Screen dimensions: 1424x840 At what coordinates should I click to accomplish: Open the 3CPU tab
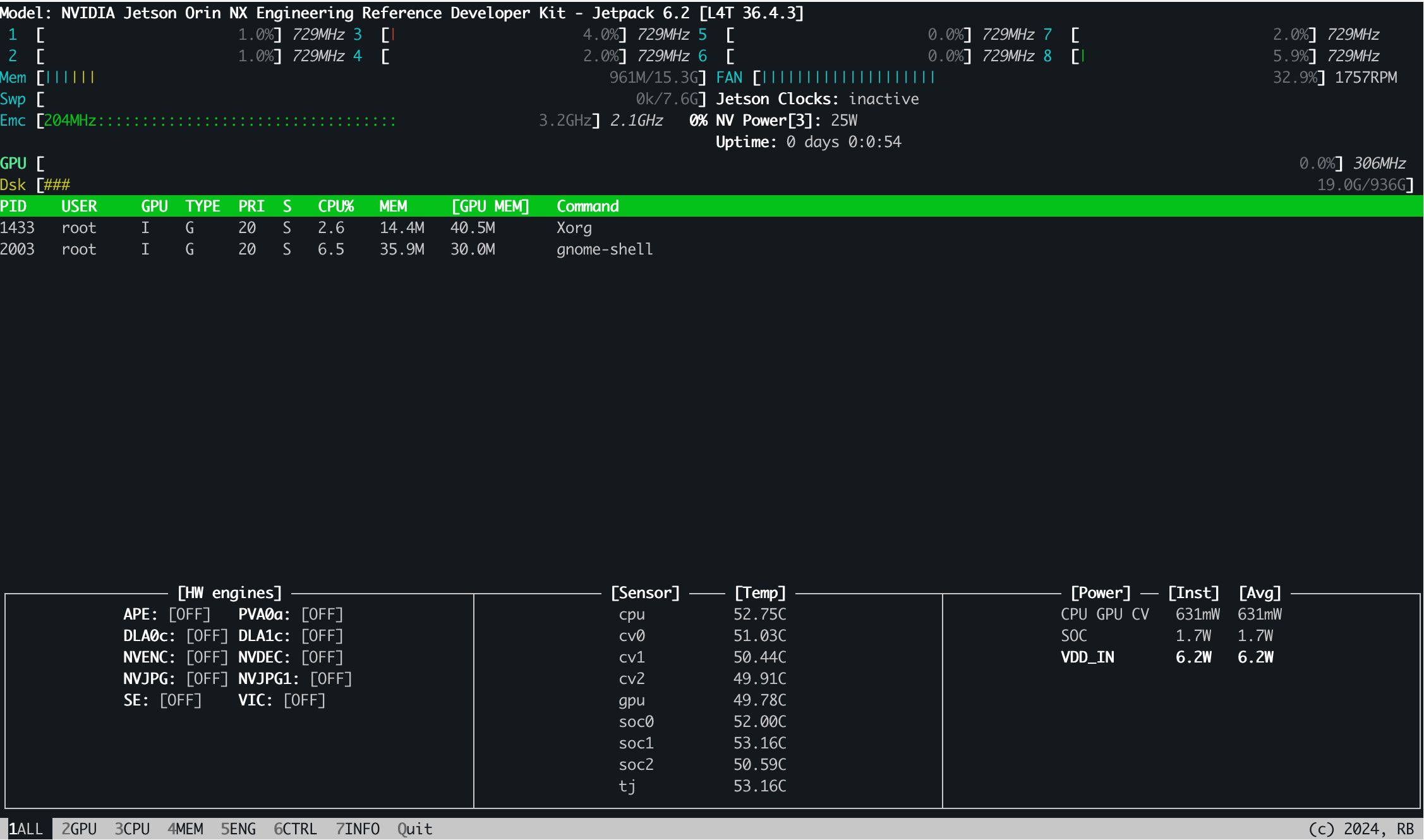[x=132, y=829]
